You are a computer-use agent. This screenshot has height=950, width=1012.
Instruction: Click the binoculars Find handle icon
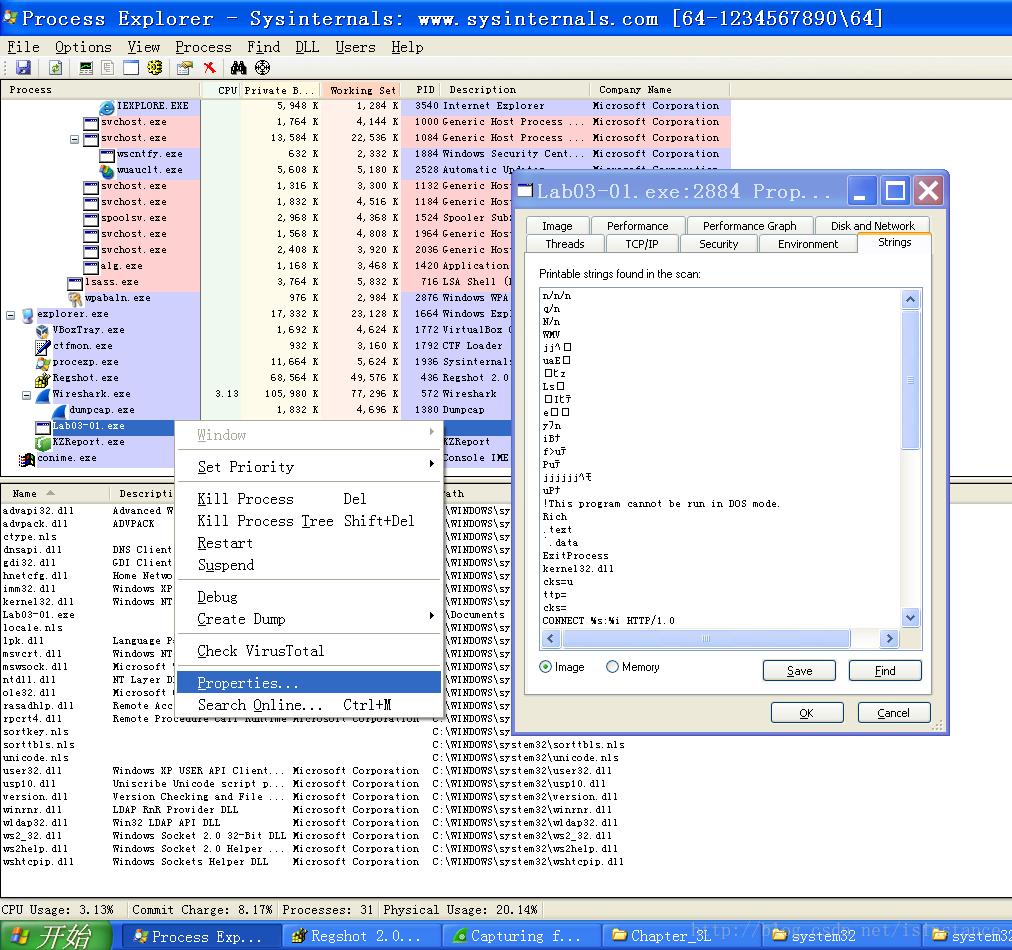[239, 68]
